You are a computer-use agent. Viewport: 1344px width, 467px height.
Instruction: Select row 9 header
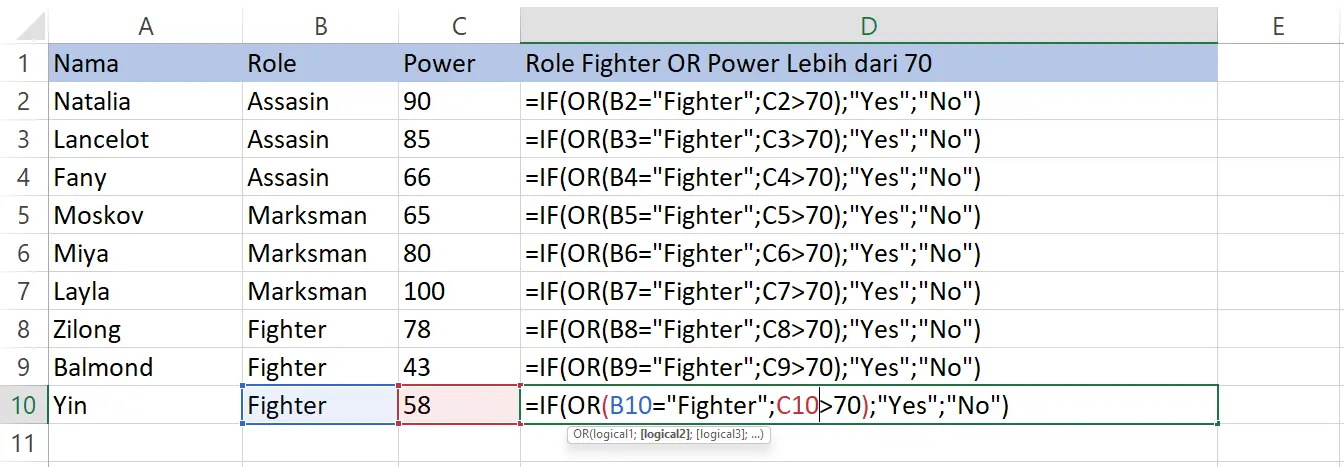[24, 367]
